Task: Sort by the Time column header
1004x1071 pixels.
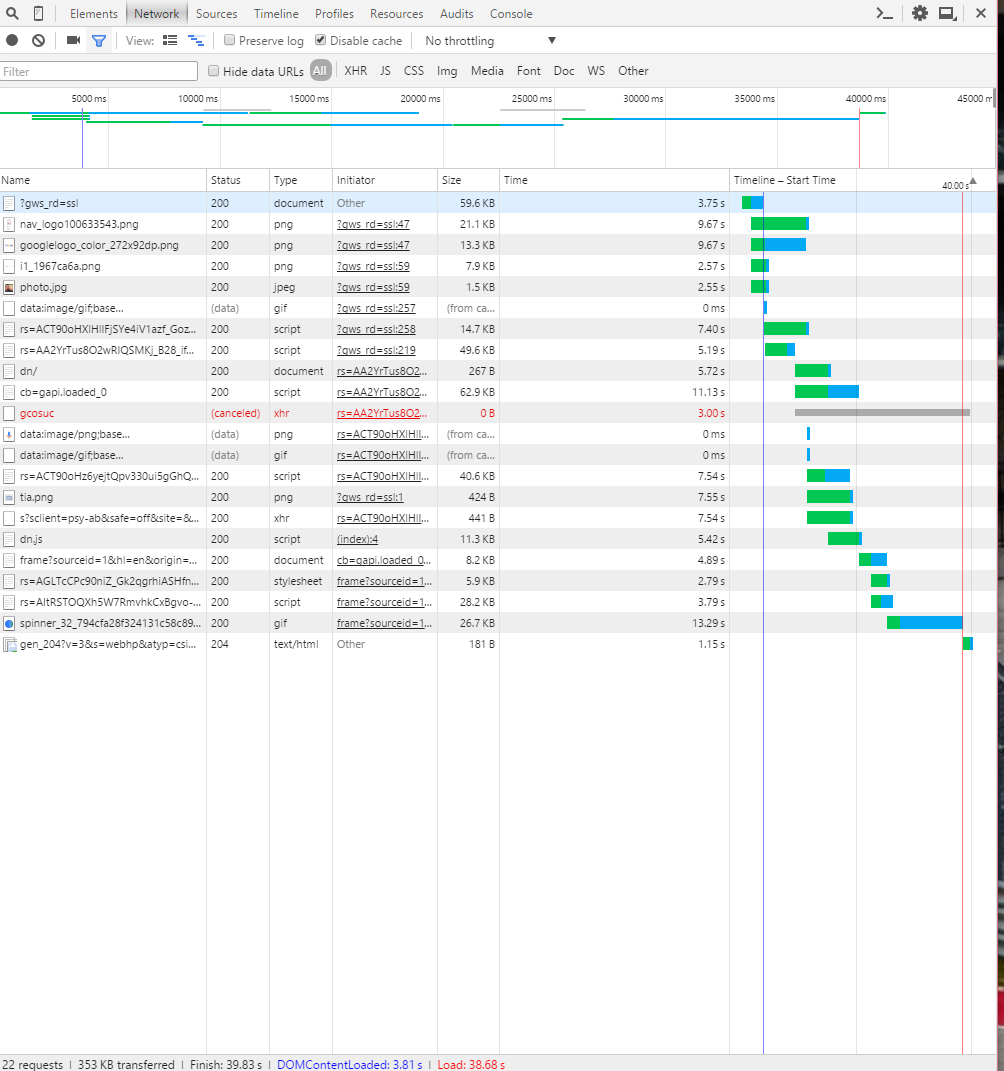Action: [614, 180]
